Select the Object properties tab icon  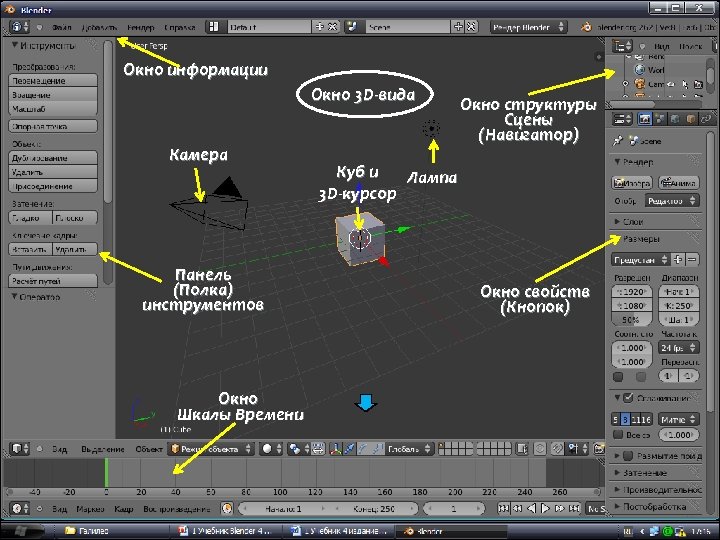690,119
